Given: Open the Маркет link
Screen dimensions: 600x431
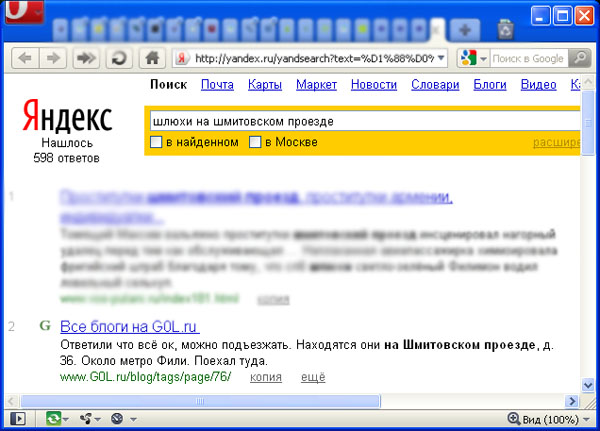Looking at the screenshot, I should [316, 85].
